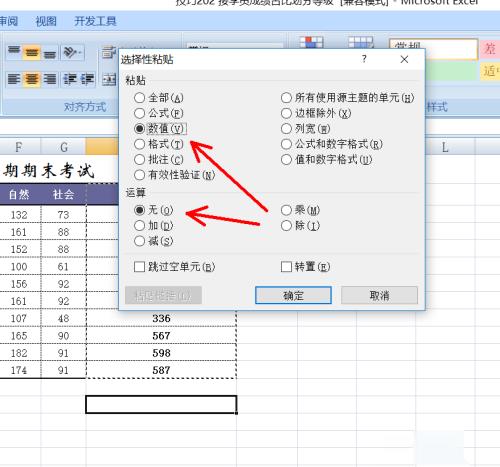Click the top align icon
This screenshot has width=500, height=467.
14,52
